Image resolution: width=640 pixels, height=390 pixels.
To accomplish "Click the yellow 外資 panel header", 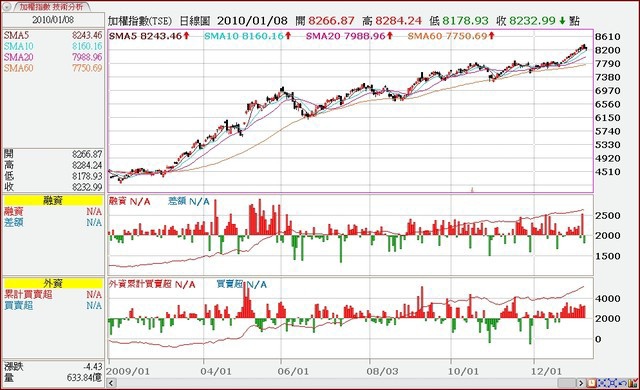I will point(53,283).
